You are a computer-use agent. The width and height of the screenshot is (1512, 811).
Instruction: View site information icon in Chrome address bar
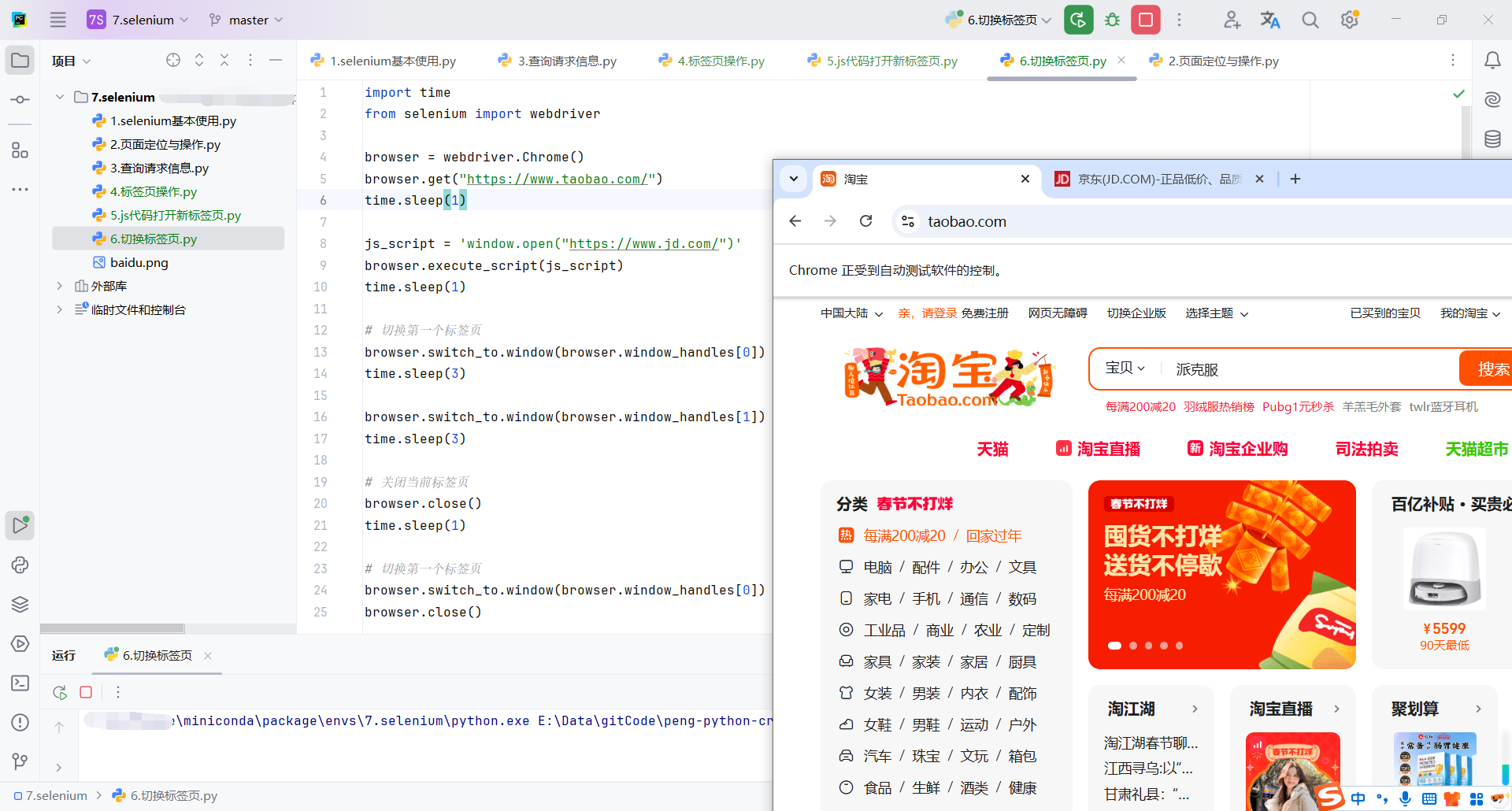[x=908, y=221]
